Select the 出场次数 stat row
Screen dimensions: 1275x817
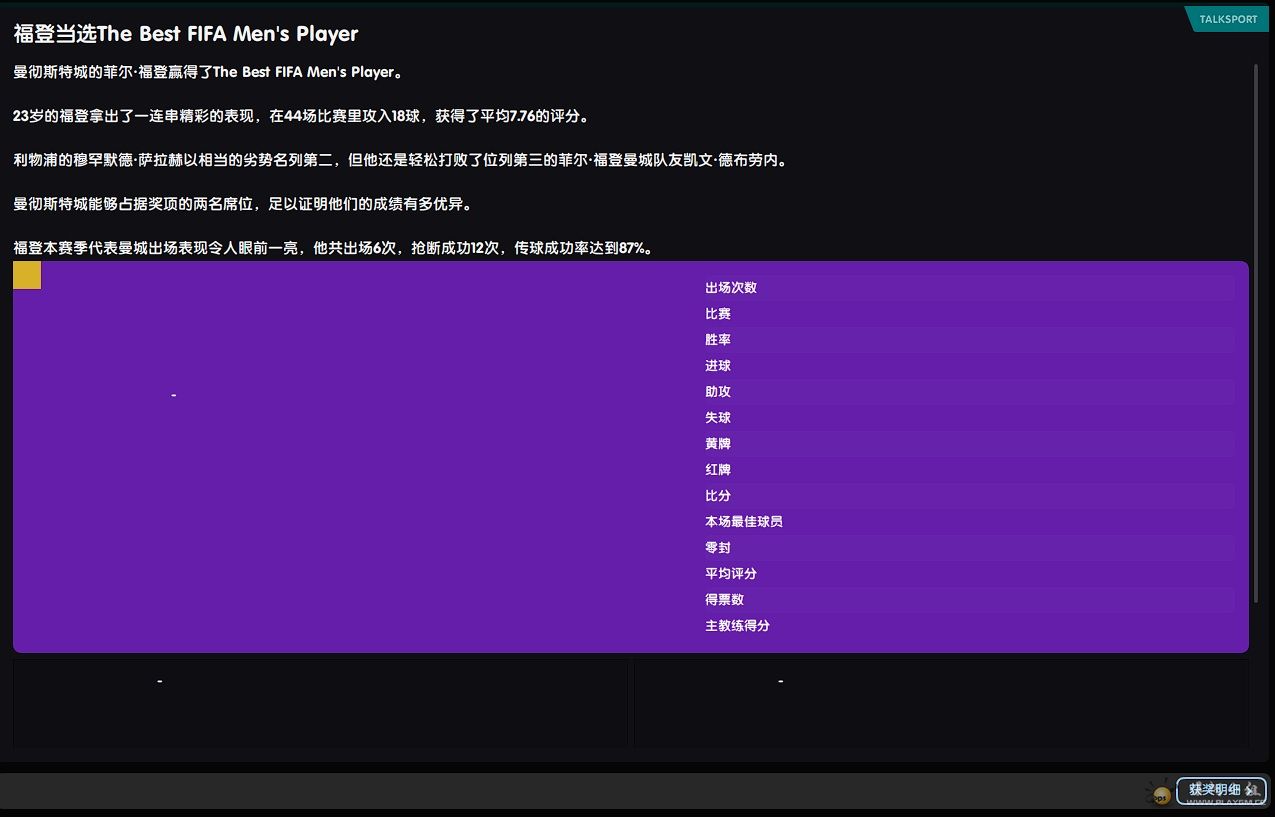click(x=968, y=288)
